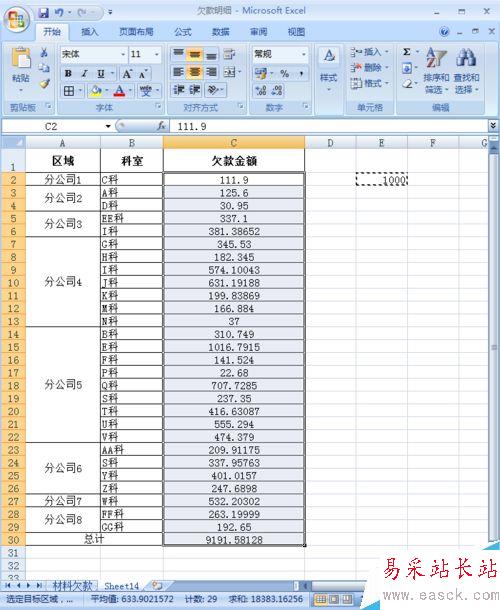This screenshot has width=500, height=610.
Task: Toggle bold formatting
Action: point(68,73)
